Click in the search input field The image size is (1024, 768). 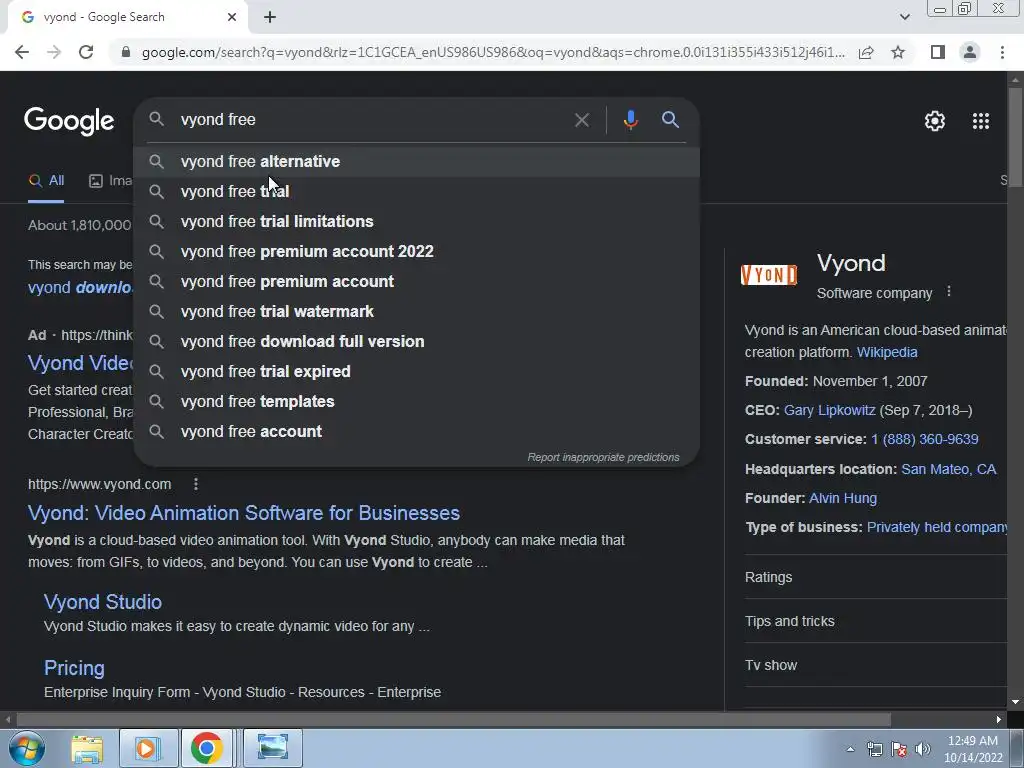(372, 120)
